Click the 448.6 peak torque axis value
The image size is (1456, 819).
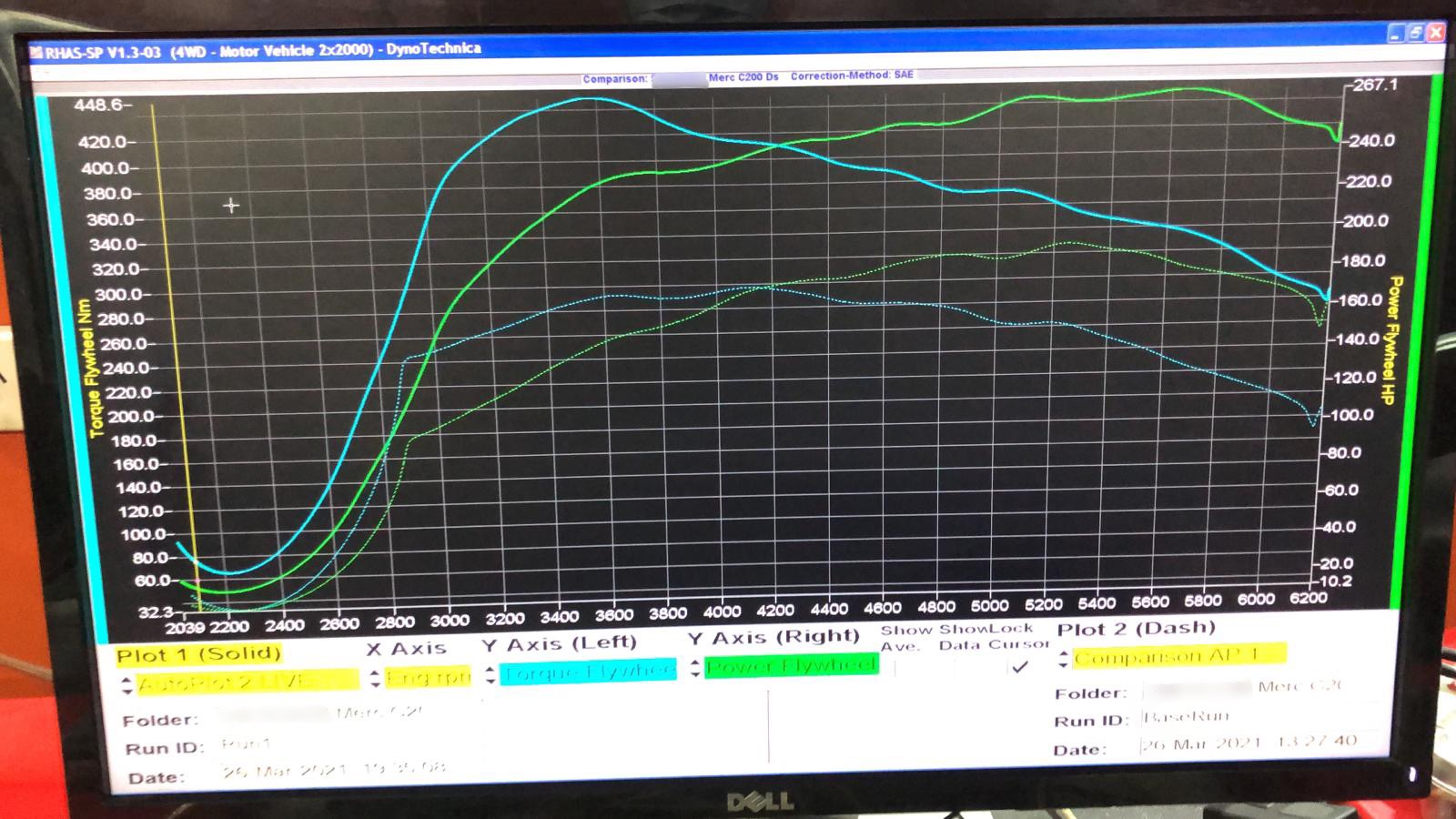point(98,106)
